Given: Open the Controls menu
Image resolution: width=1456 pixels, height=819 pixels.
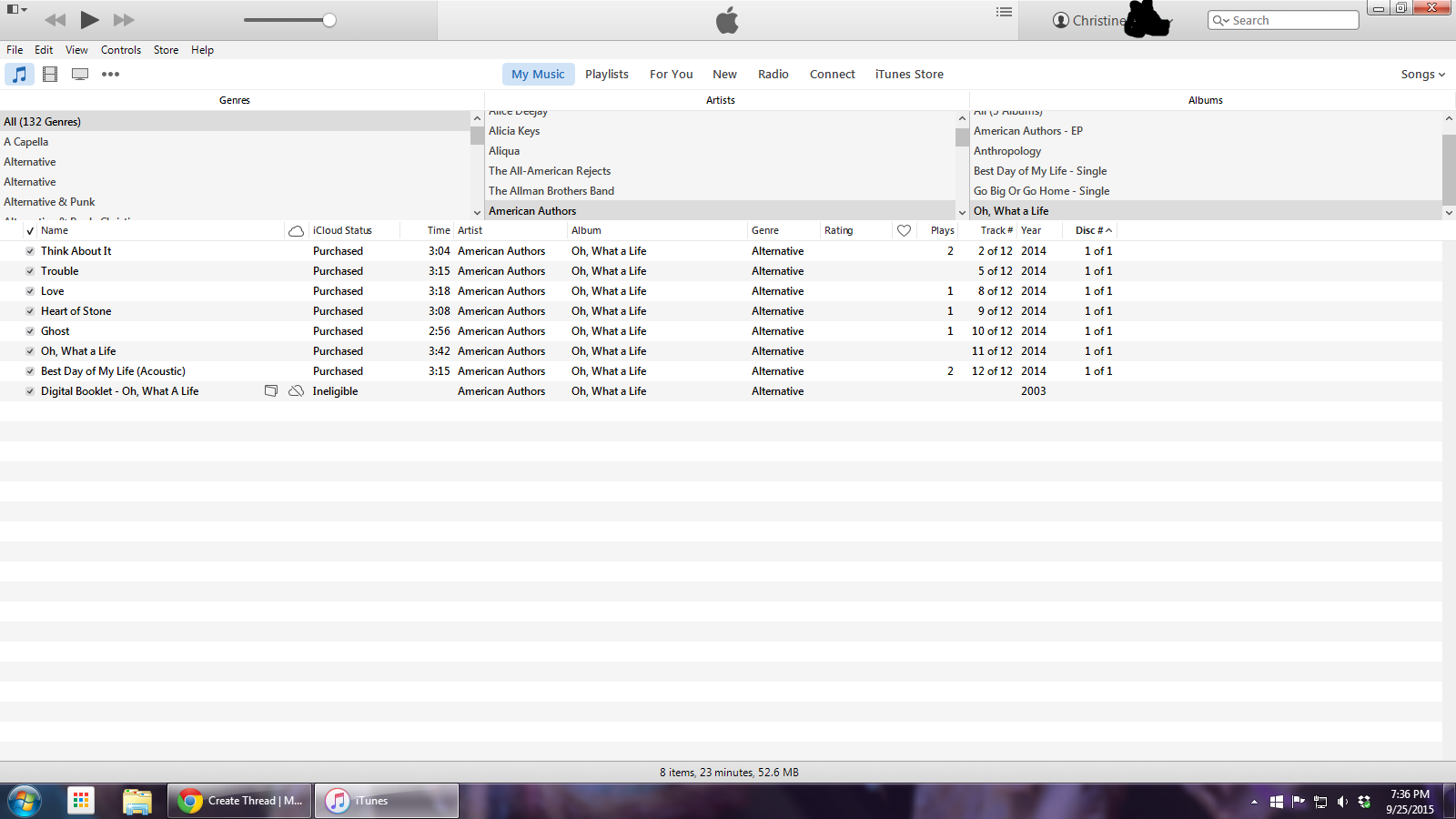Looking at the screenshot, I should [x=121, y=50].
